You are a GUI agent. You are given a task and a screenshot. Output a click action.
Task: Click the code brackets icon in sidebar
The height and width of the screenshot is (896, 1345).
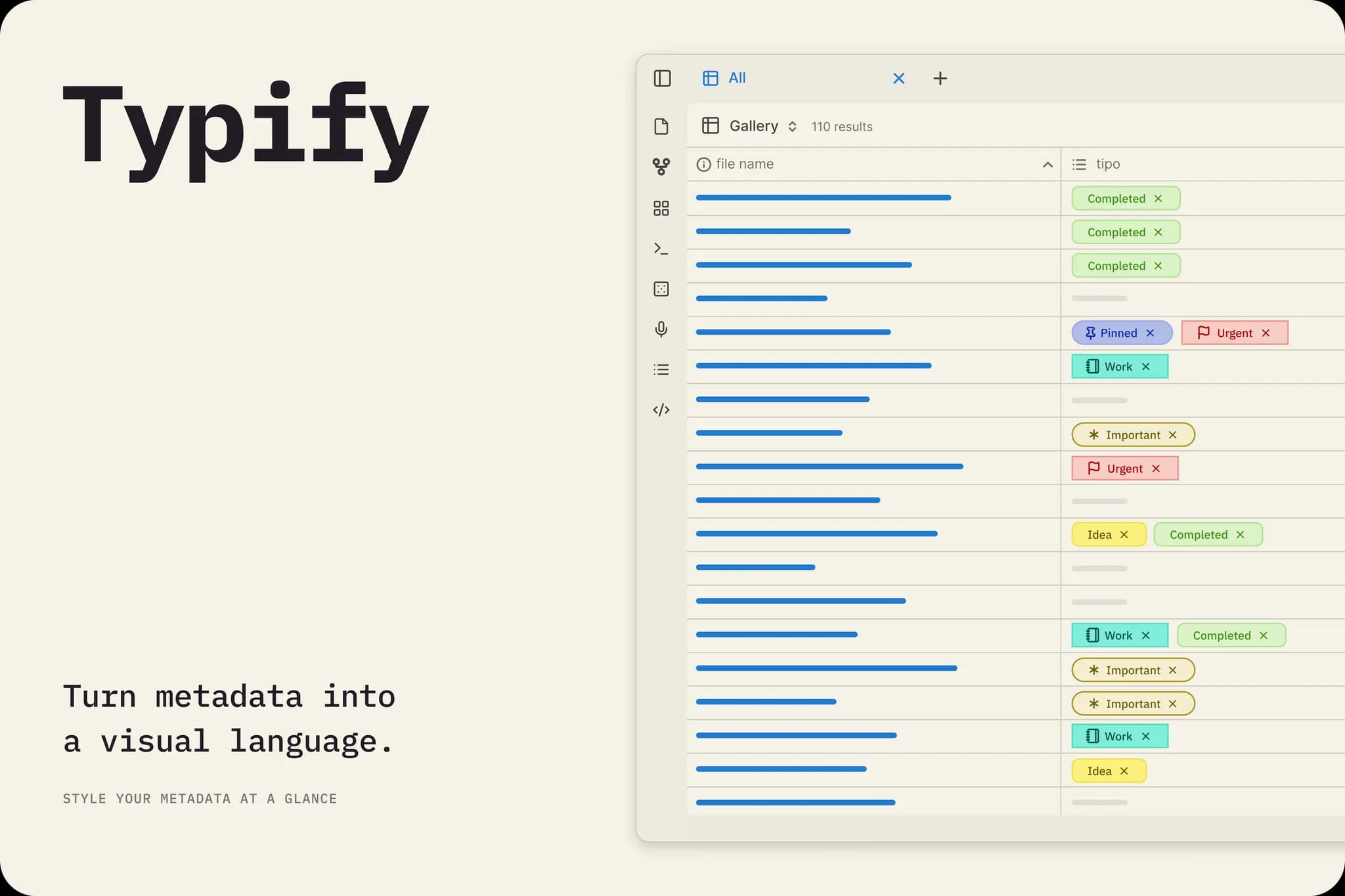(x=661, y=410)
